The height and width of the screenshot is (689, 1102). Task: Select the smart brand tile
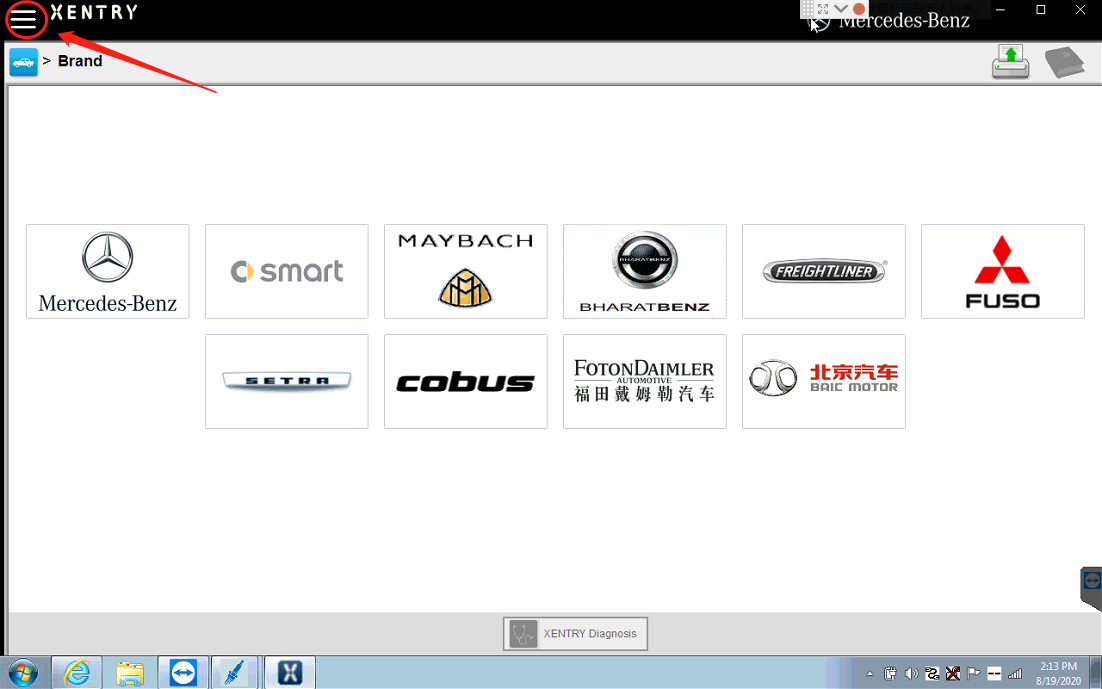(x=287, y=271)
